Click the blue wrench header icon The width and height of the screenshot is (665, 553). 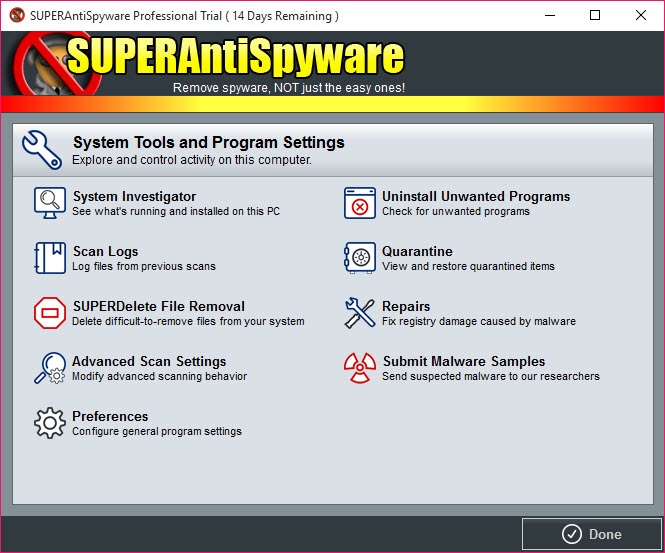42,150
